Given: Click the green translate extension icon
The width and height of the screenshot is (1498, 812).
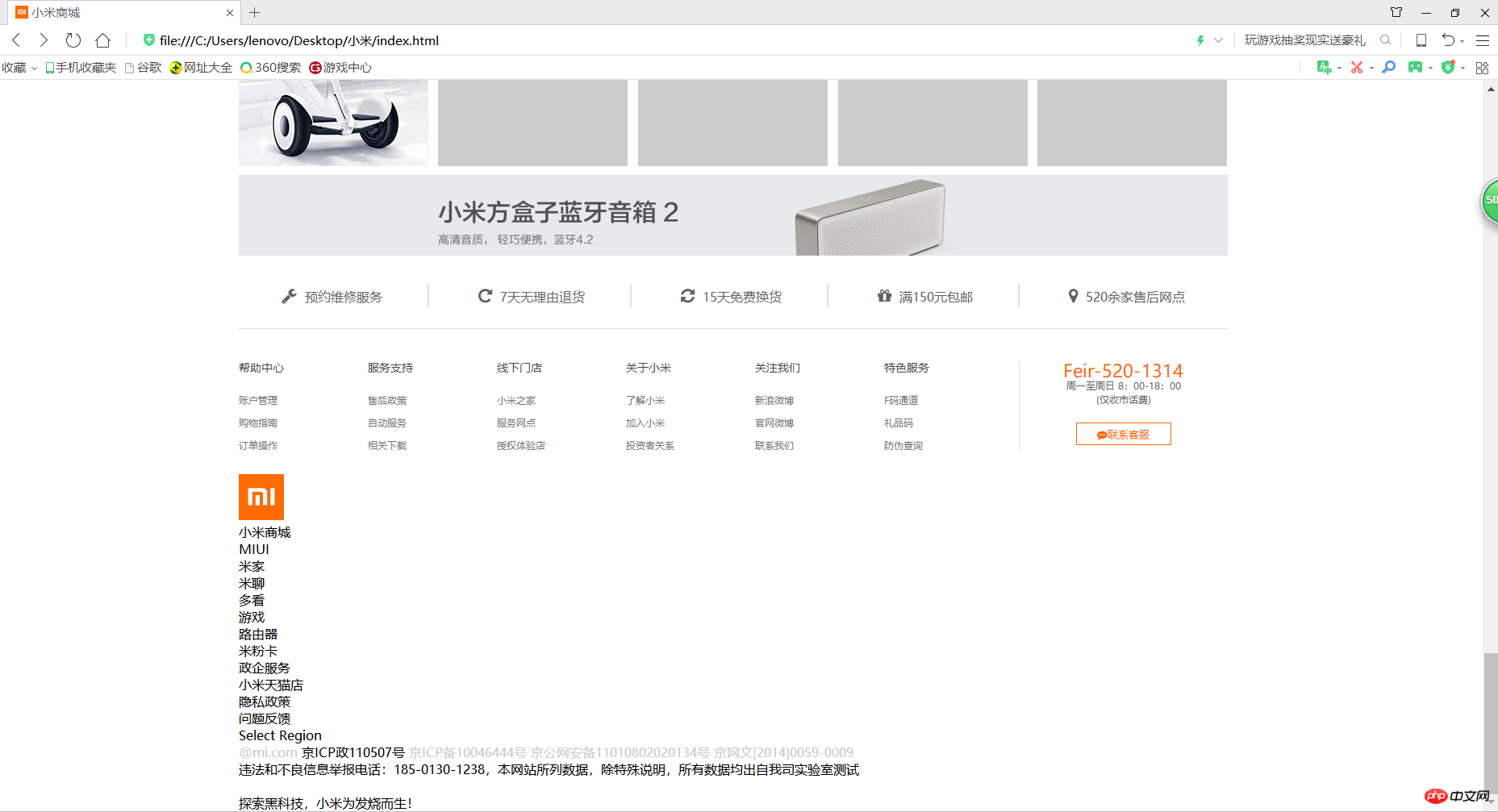Looking at the screenshot, I should [x=1324, y=68].
